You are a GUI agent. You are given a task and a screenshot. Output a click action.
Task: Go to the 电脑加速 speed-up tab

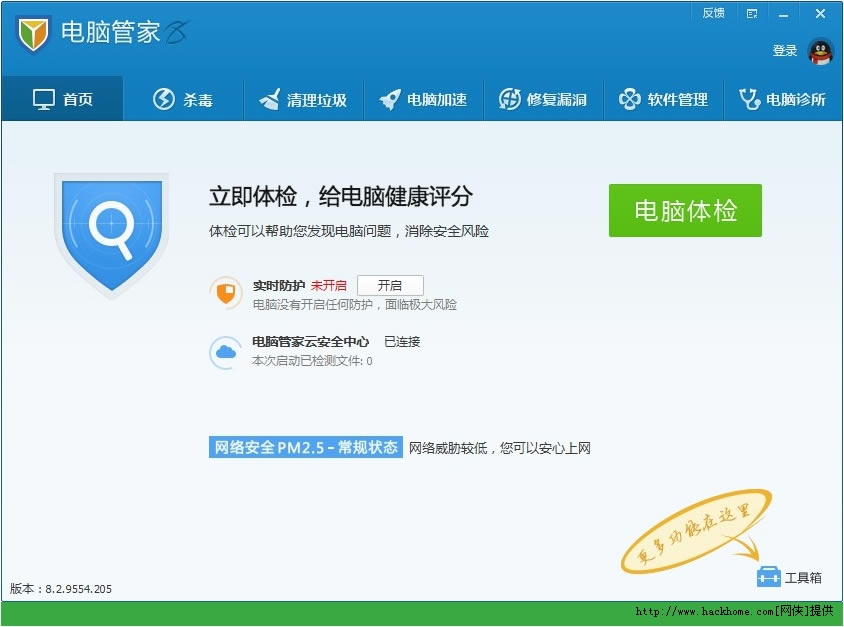424,99
